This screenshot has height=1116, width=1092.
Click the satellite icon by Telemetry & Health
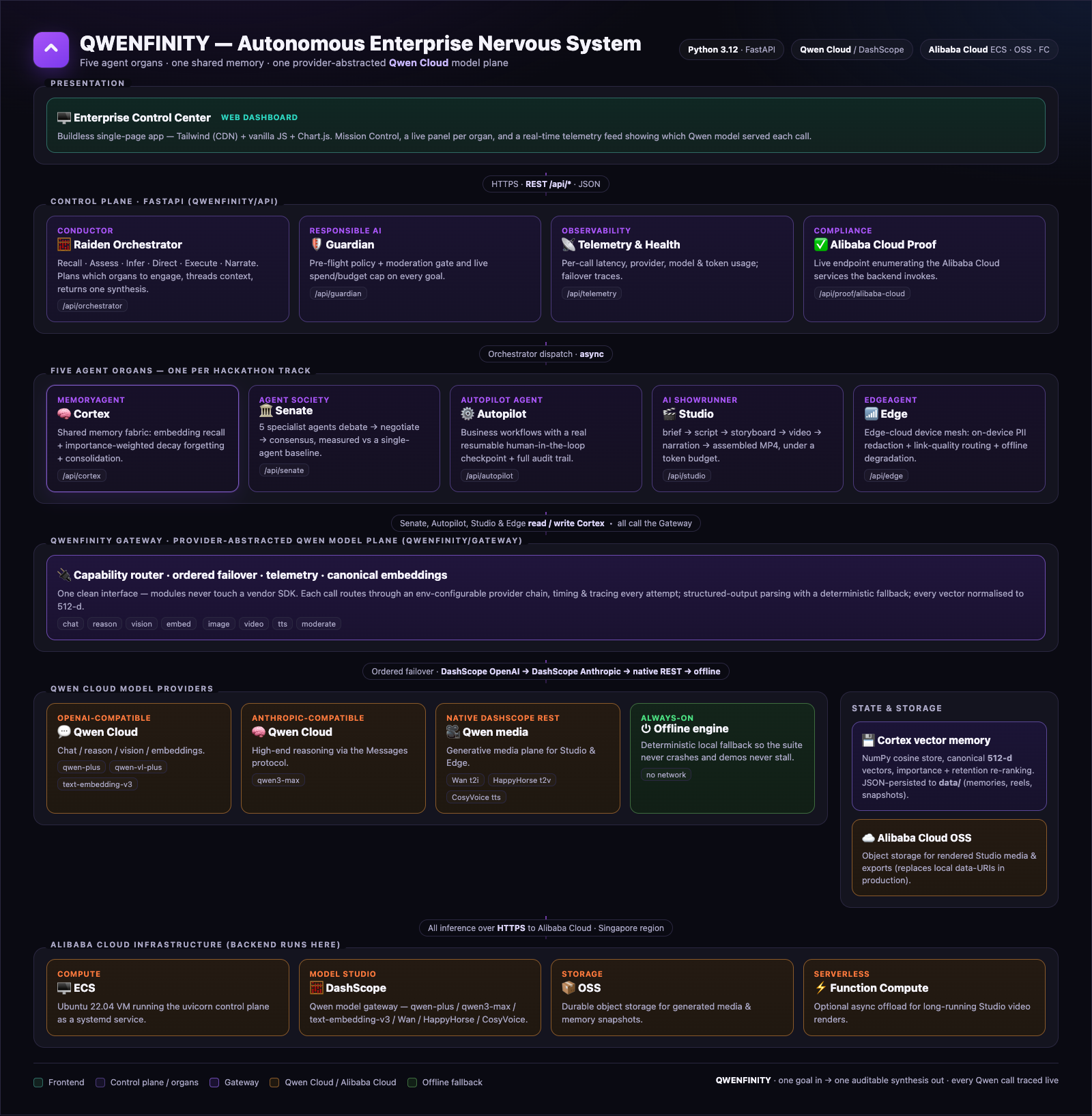(569, 244)
